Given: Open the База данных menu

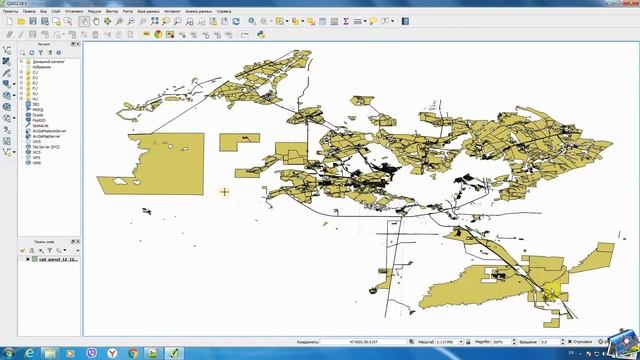Looking at the screenshot, I should [148, 11].
